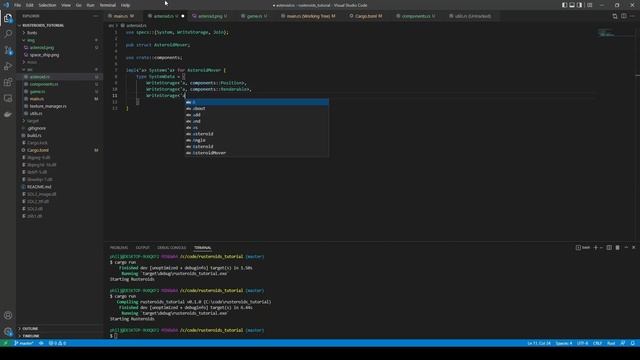Switch to the components.rs editor tab

(416, 16)
